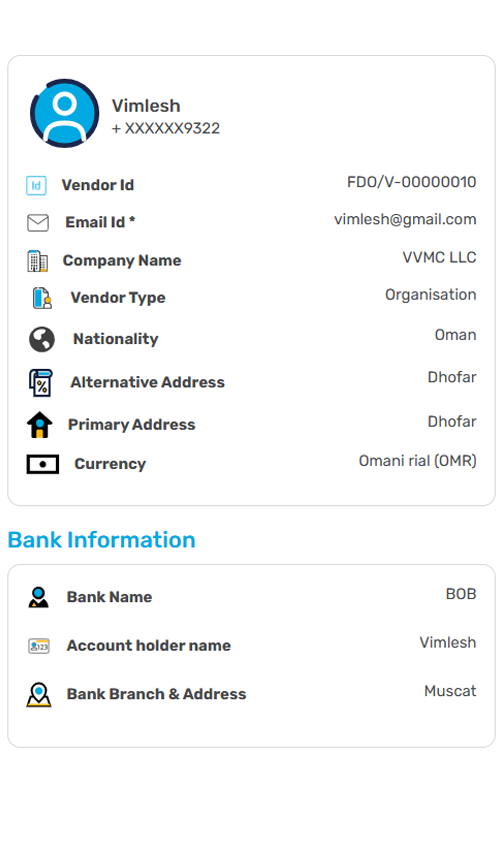Click the Bank Name person icon
Viewport: 501px width, 843px height.
point(38,597)
